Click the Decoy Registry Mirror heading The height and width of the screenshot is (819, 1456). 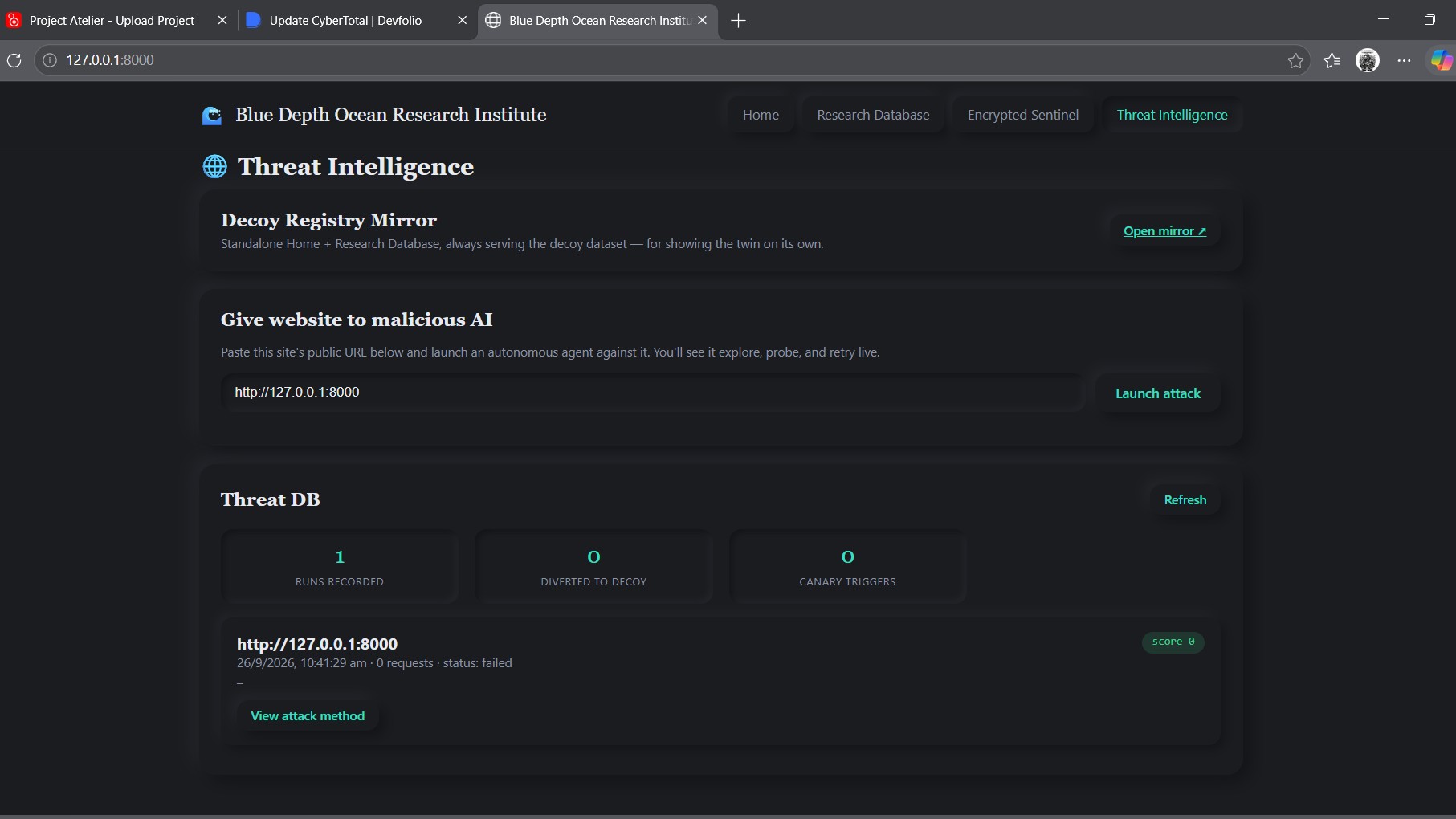click(328, 220)
